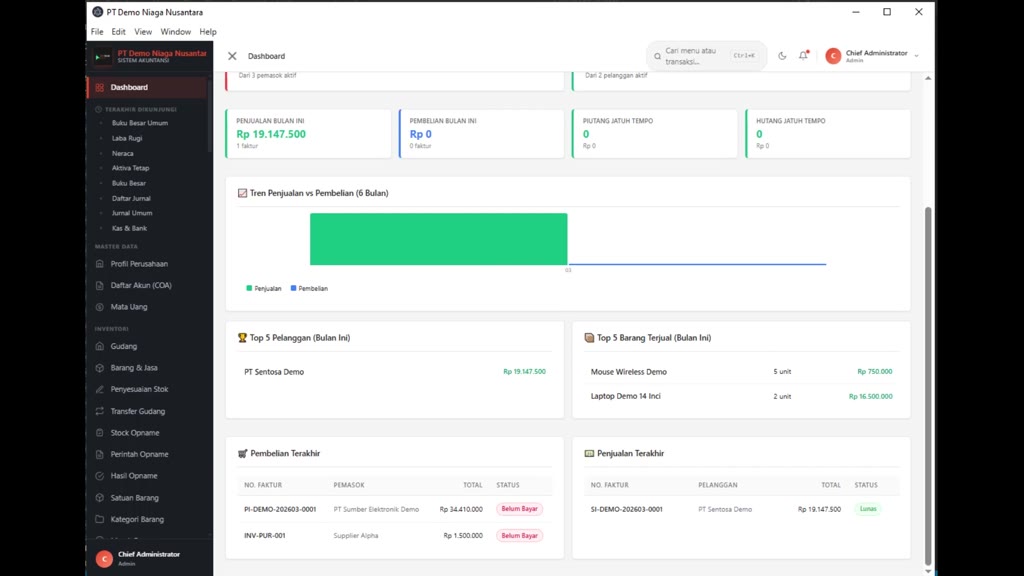Open Aktiva Tetap from recent list
Screen dimensions: 1024x576
[131, 168]
